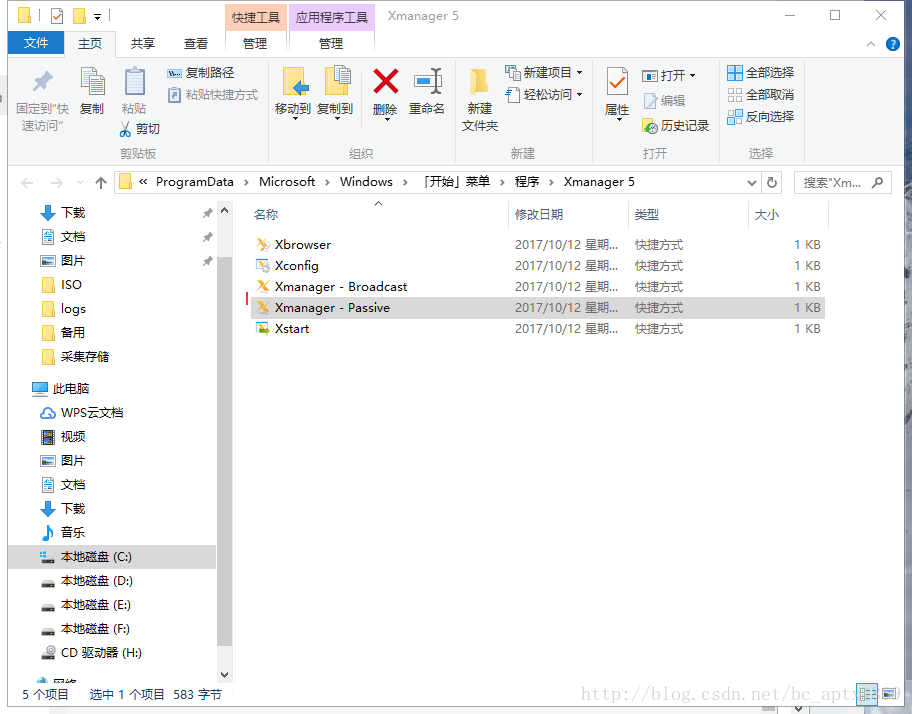Click Paste shortcut (粘贴快捷方式)
The image size is (912, 714).
(213, 95)
